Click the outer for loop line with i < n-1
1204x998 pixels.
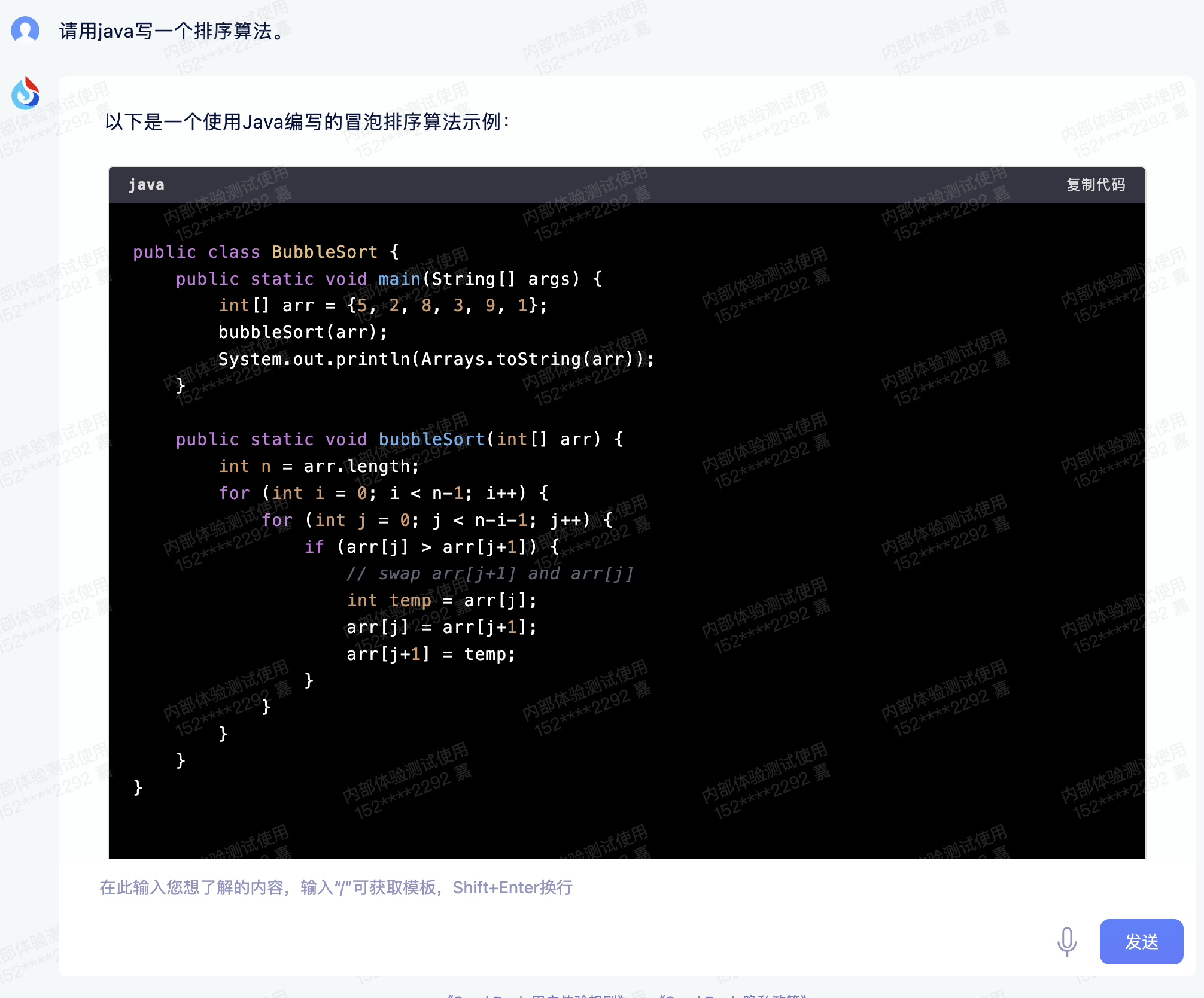point(384,494)
